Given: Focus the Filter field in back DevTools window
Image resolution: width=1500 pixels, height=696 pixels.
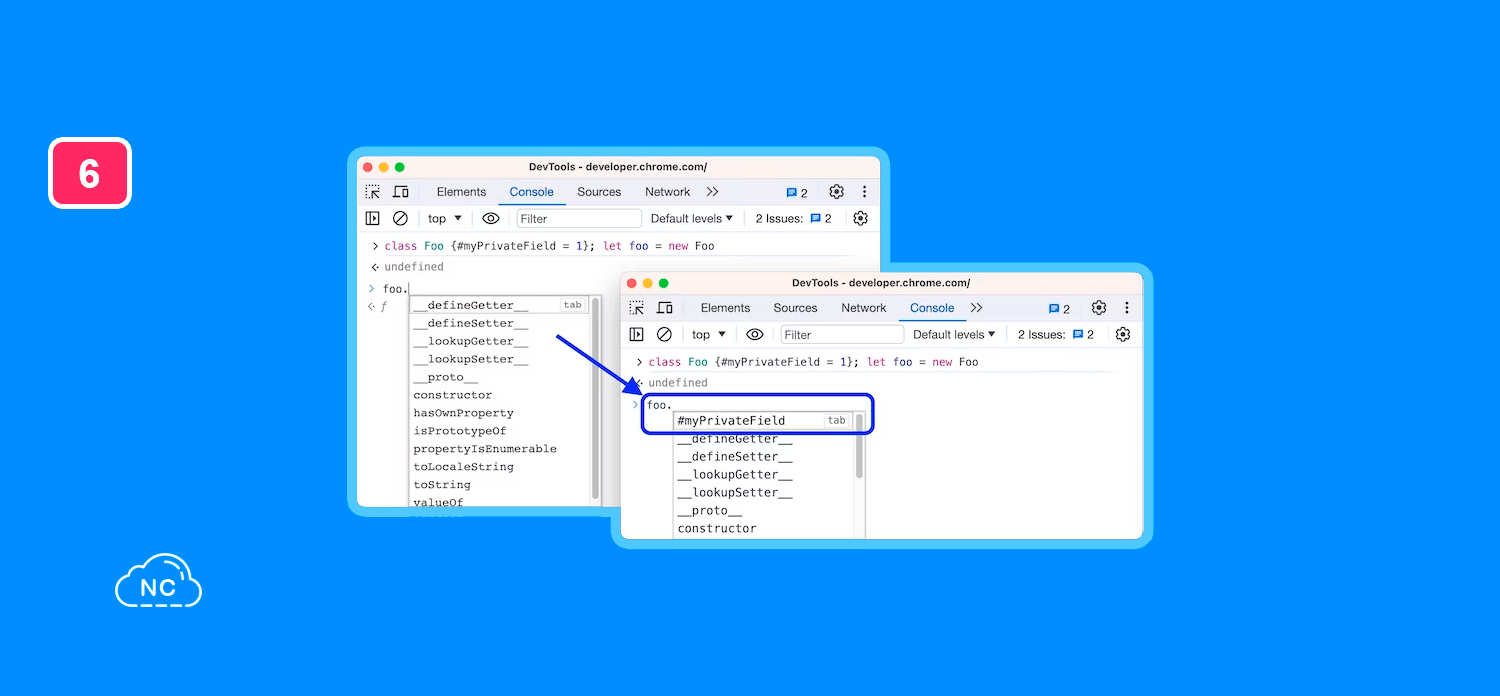Looking at the screenshot, I should point(579,218).
